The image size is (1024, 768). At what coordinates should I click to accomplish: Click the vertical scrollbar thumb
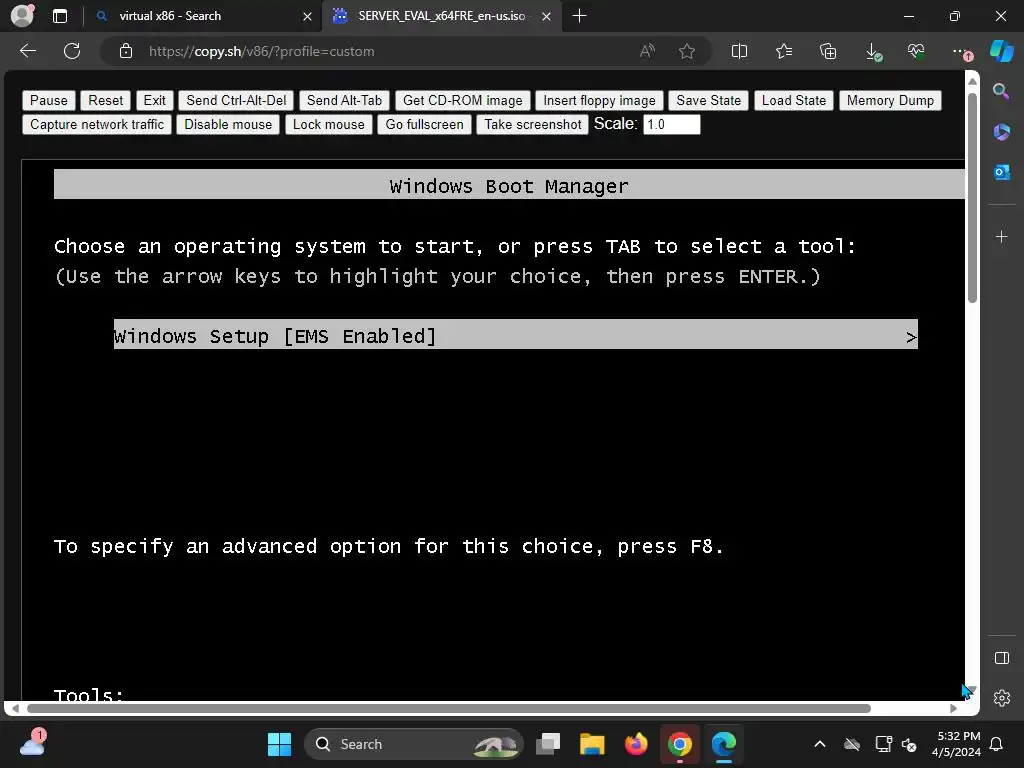[972, 198]
